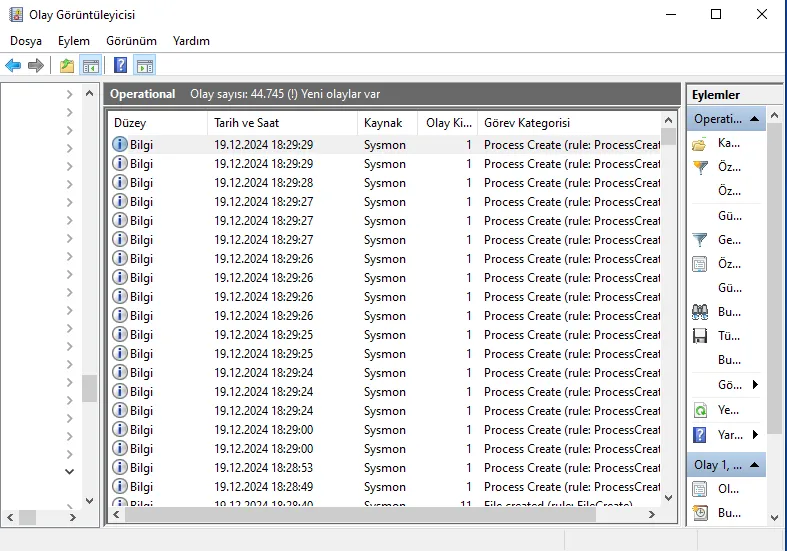Click the up-one-level folder toolbar icon
The width and height of the screenshot is (787, 551).
pos(67,65)
